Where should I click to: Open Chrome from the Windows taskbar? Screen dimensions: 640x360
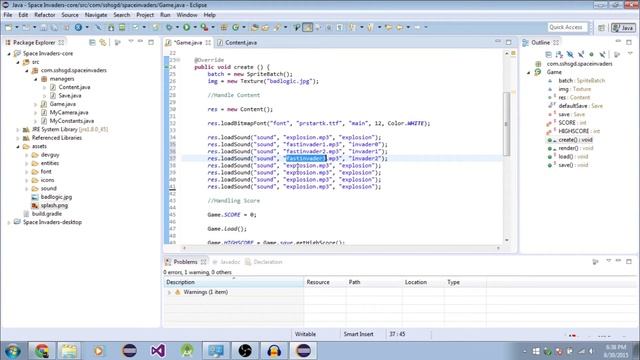(42, 350)
